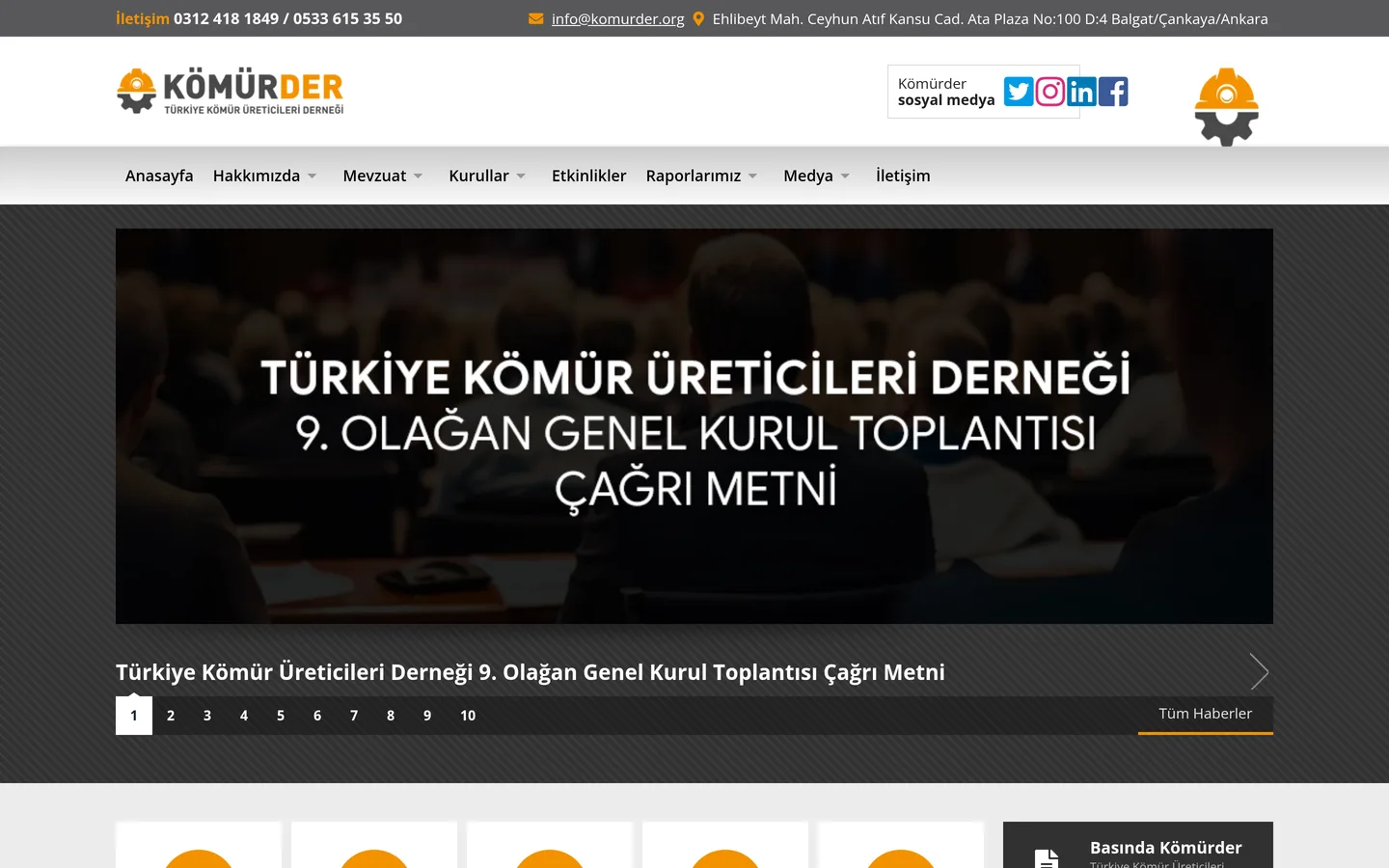
Task: Open the Instagram social media icon
Action: (1050, 92)
